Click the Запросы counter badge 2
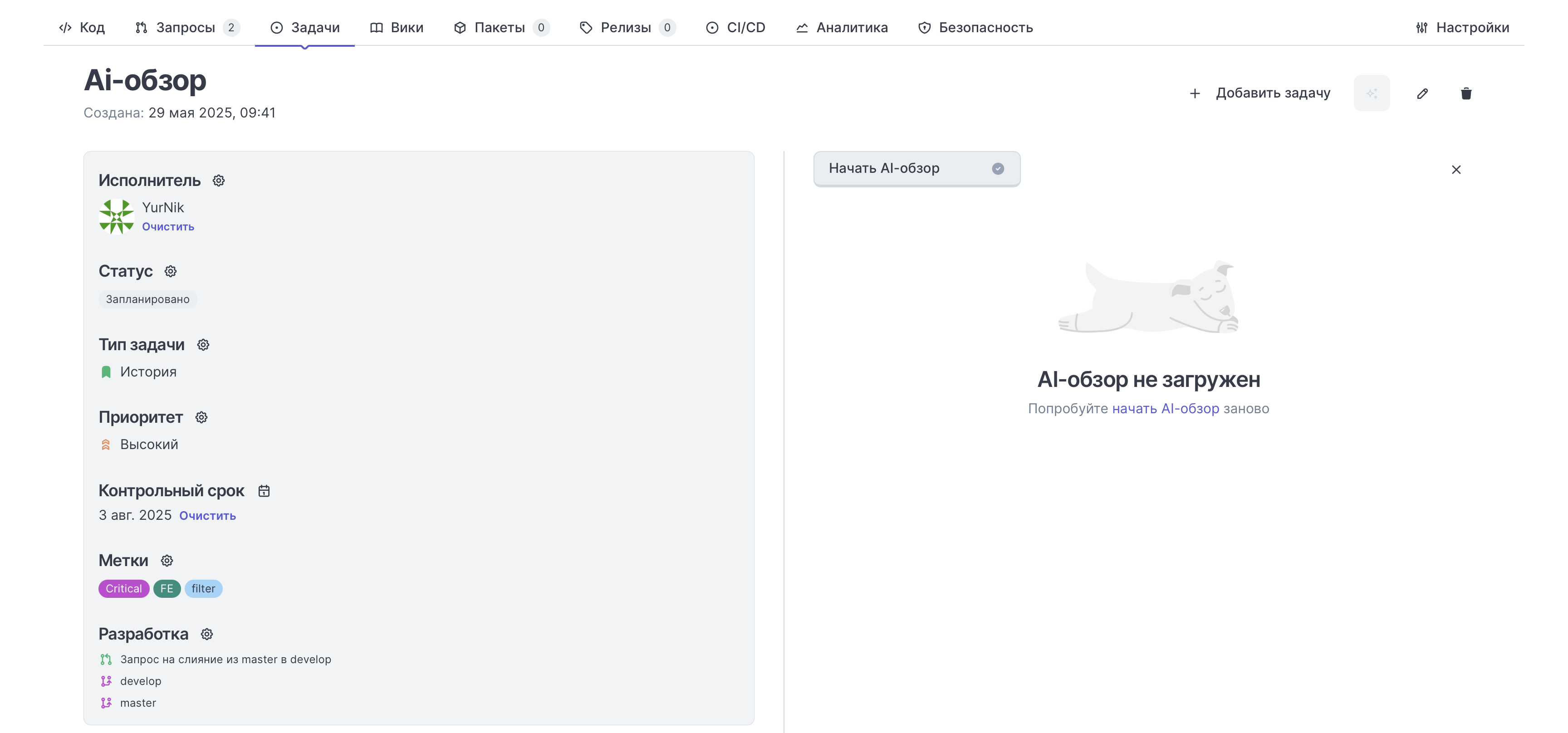This screenshot has height=733, width=1568. pos(231,27)
